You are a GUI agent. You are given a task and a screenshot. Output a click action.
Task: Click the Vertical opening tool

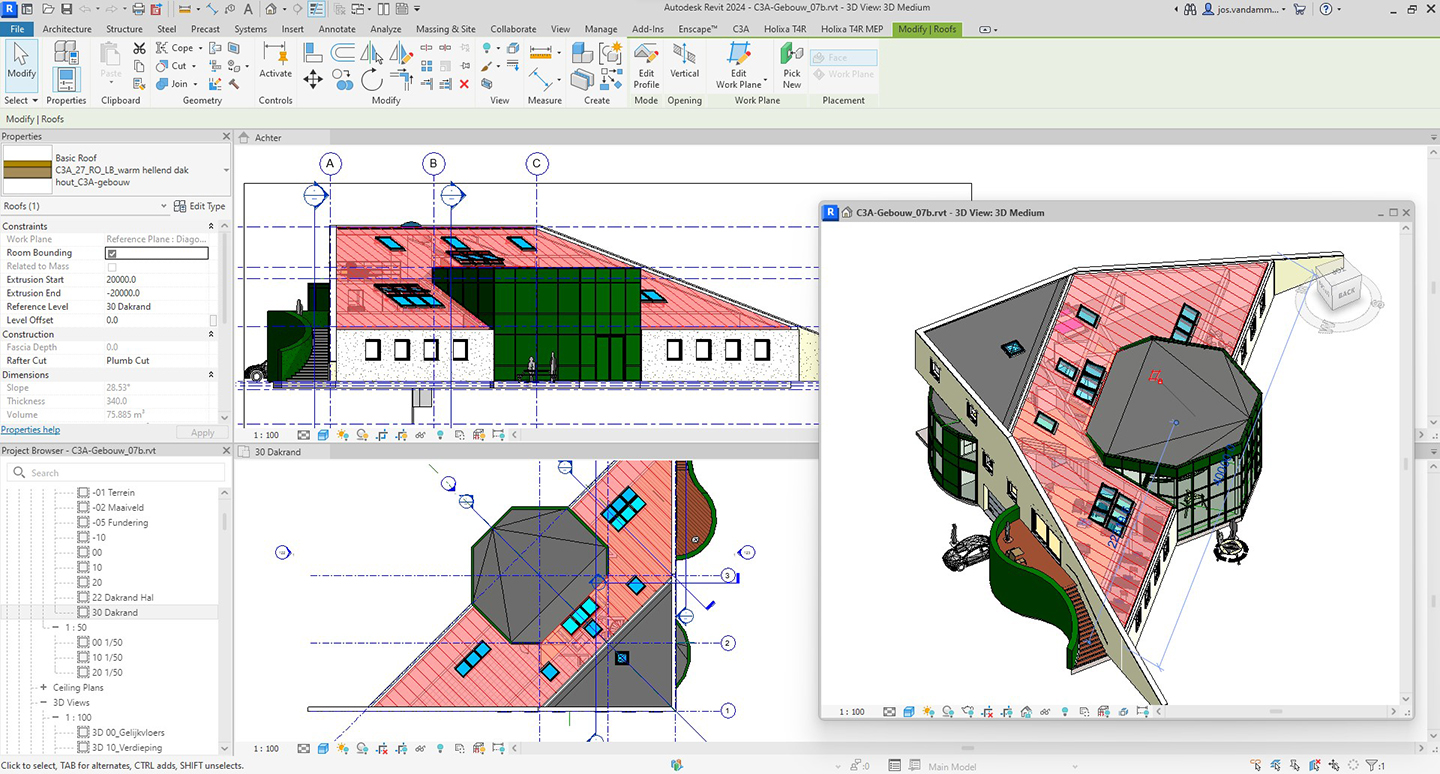pyautogui.click(x=684, y=60)
